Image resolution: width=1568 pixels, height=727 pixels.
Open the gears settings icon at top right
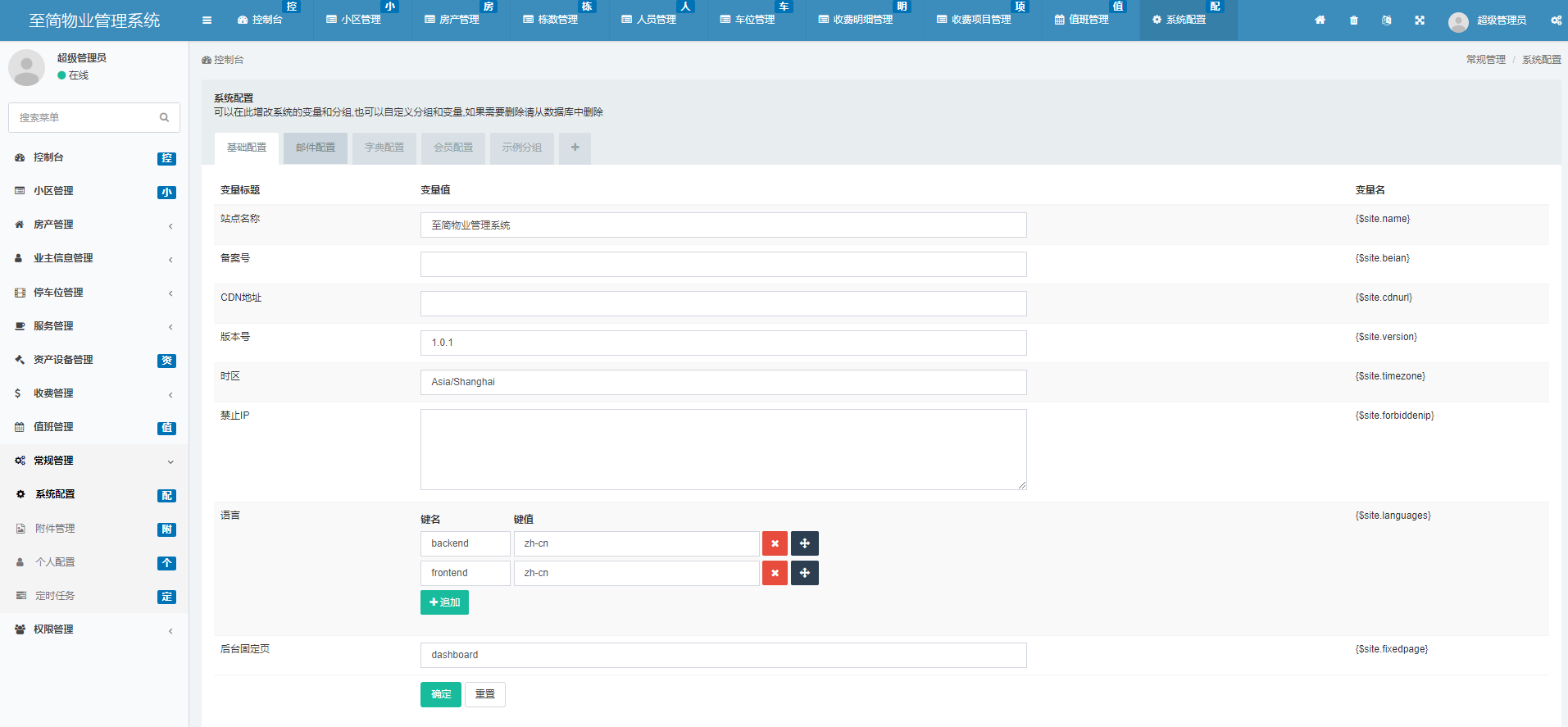pos(1556,20)
